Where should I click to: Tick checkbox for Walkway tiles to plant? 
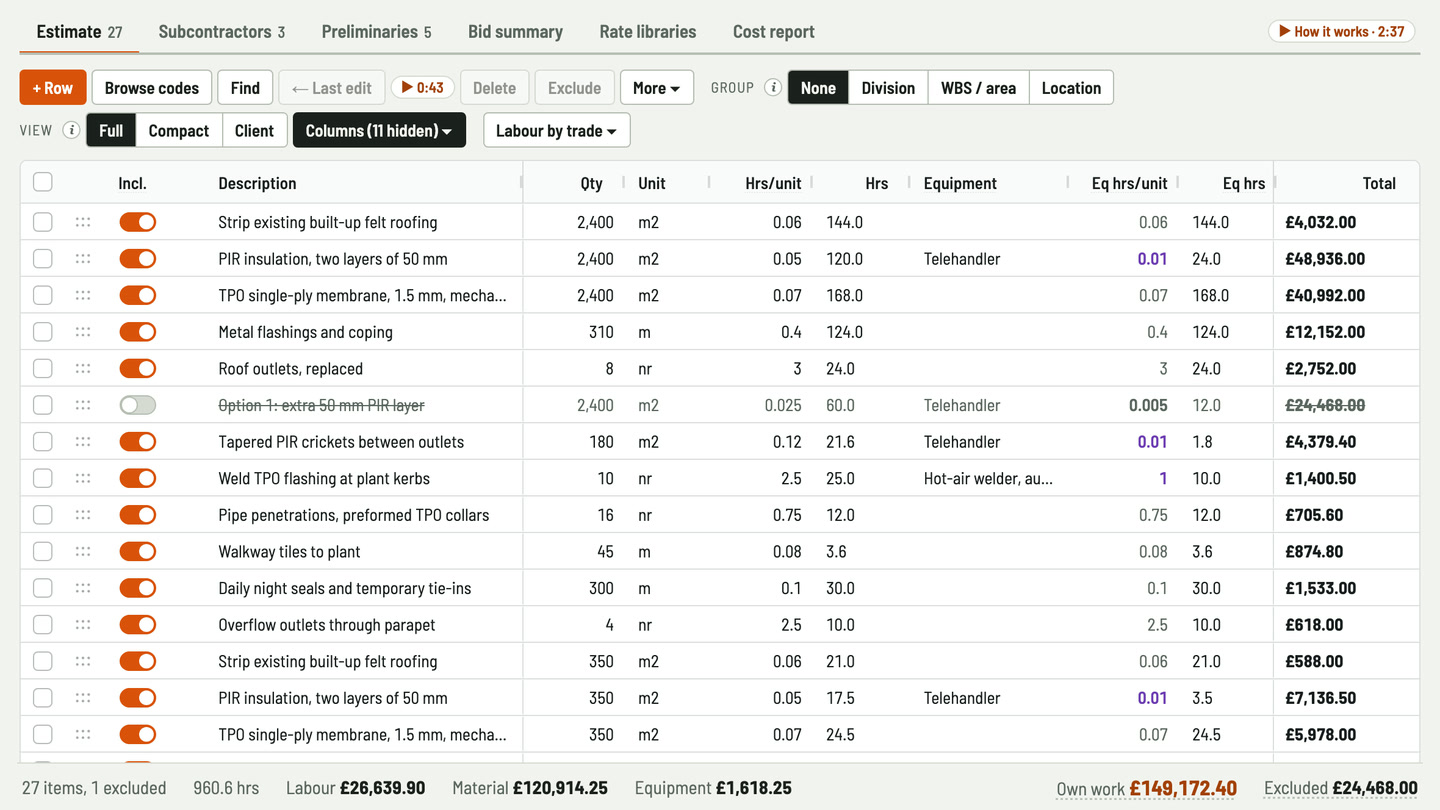pos(43,552)
